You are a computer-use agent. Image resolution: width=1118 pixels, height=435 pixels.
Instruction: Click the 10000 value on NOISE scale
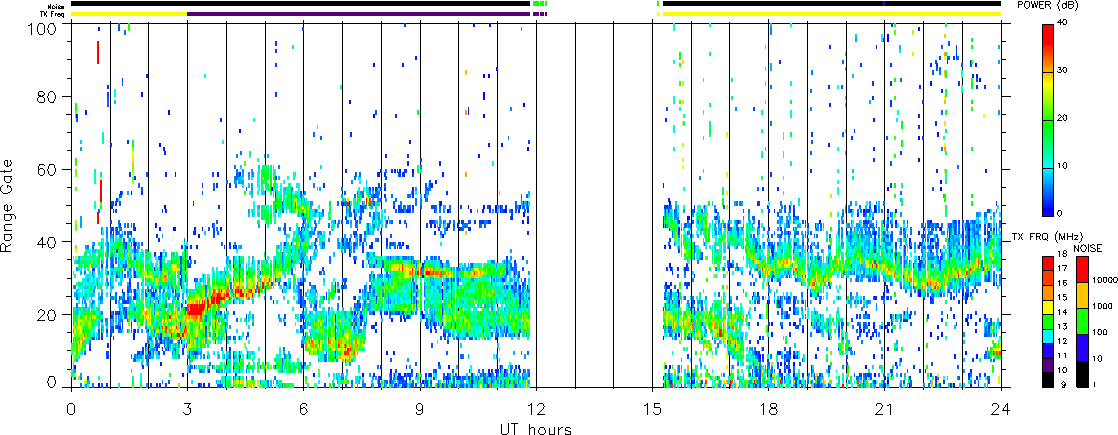tap(1105, 280)
